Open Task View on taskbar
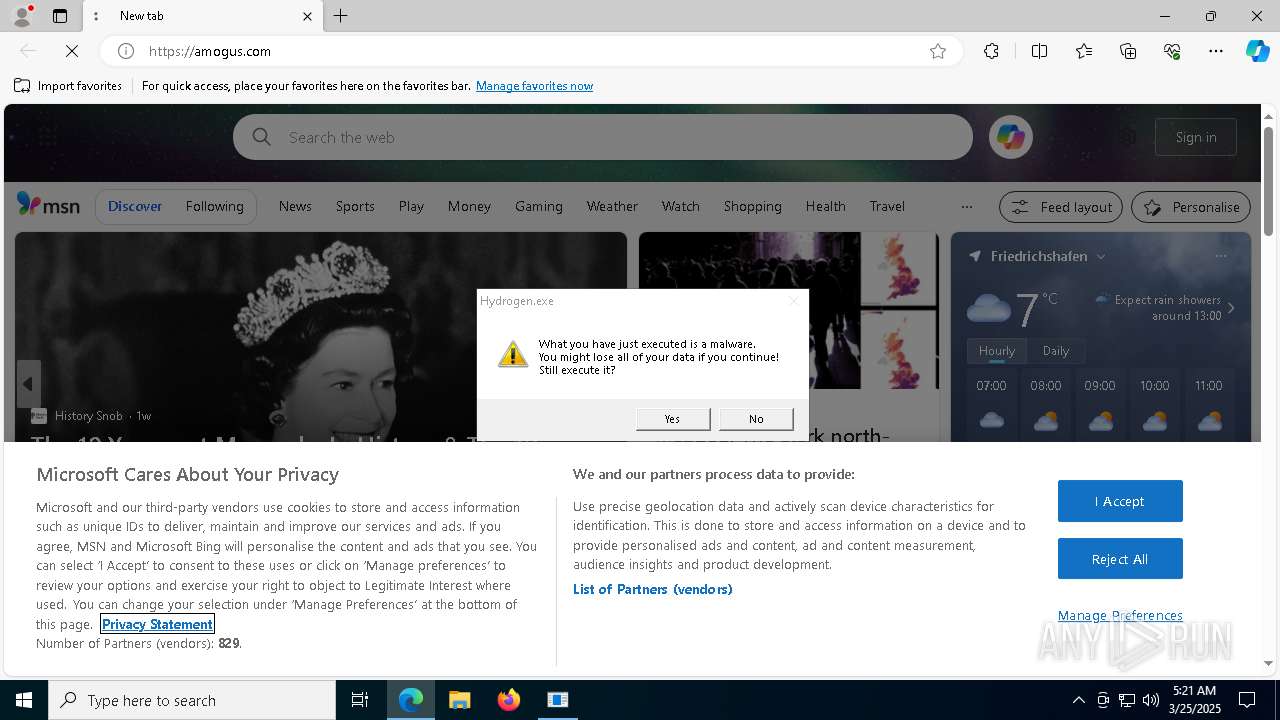 pos(360,700)
